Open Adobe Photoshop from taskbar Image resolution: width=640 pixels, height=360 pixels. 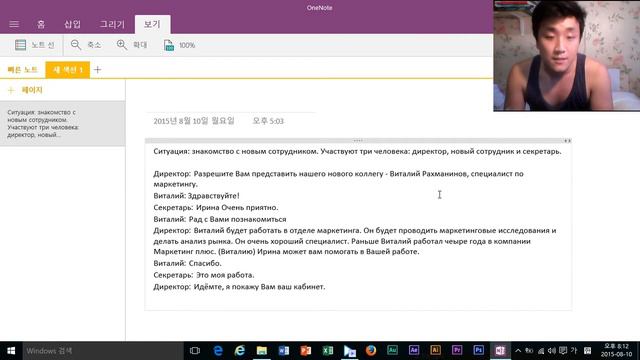479,350
